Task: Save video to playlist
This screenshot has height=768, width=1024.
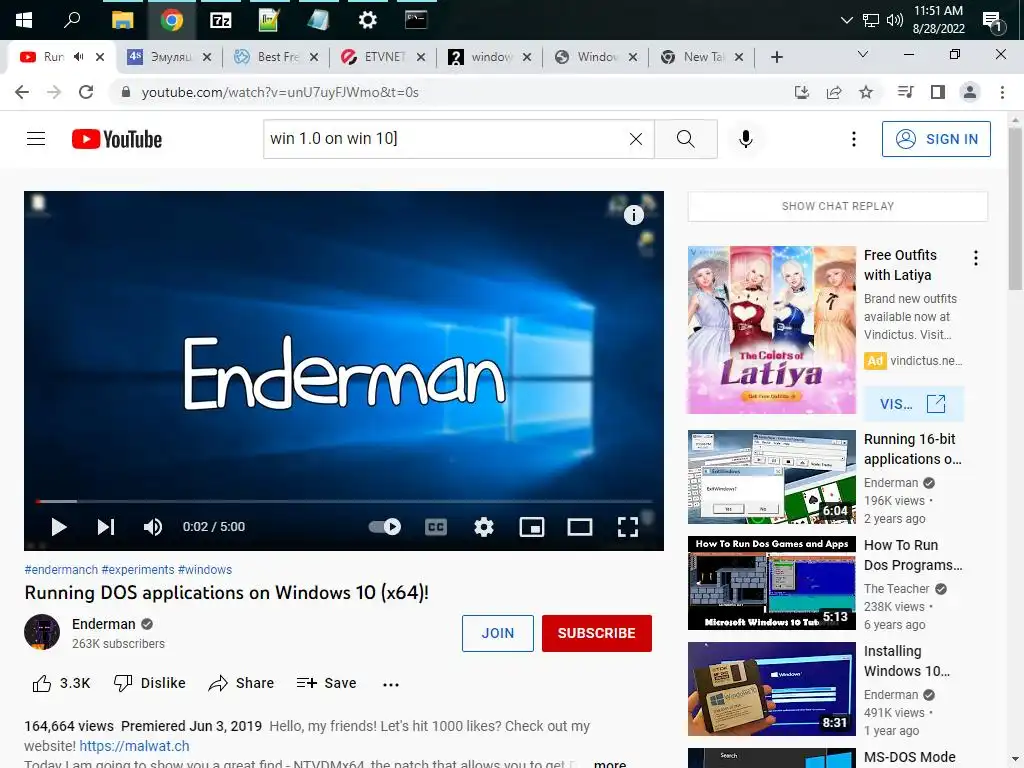Action: pos(327,683)
